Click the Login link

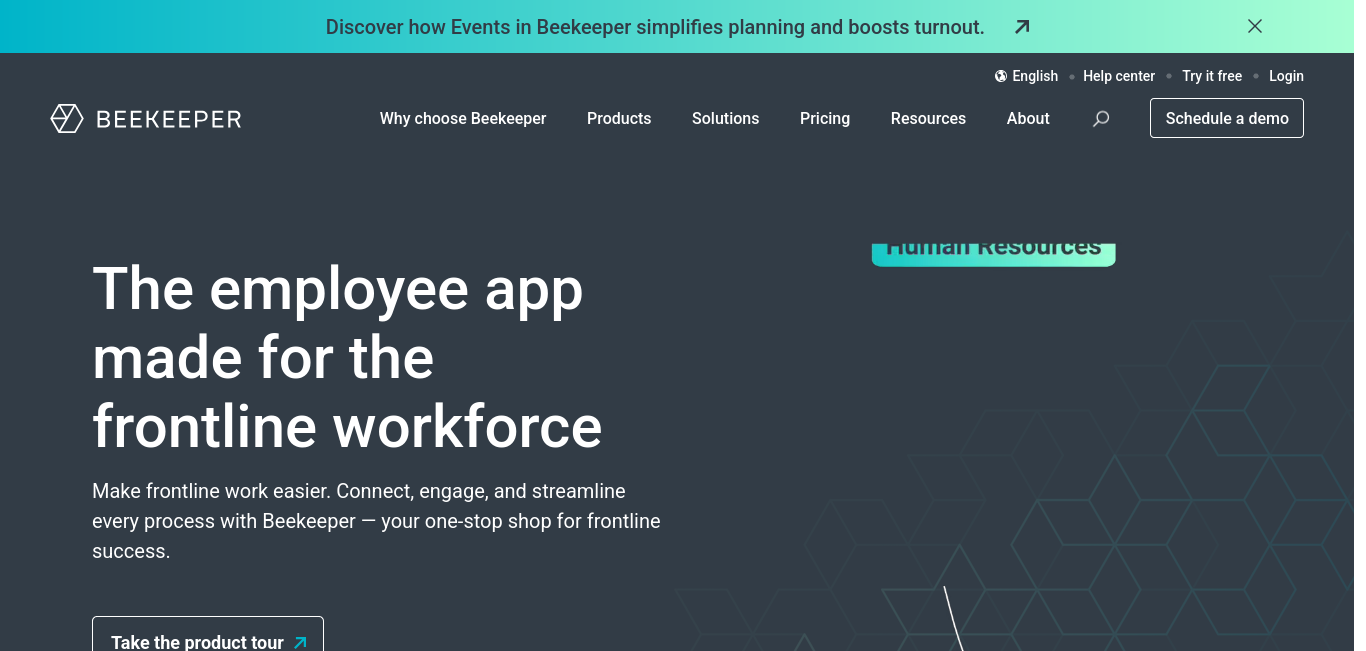pos(1286,76)
